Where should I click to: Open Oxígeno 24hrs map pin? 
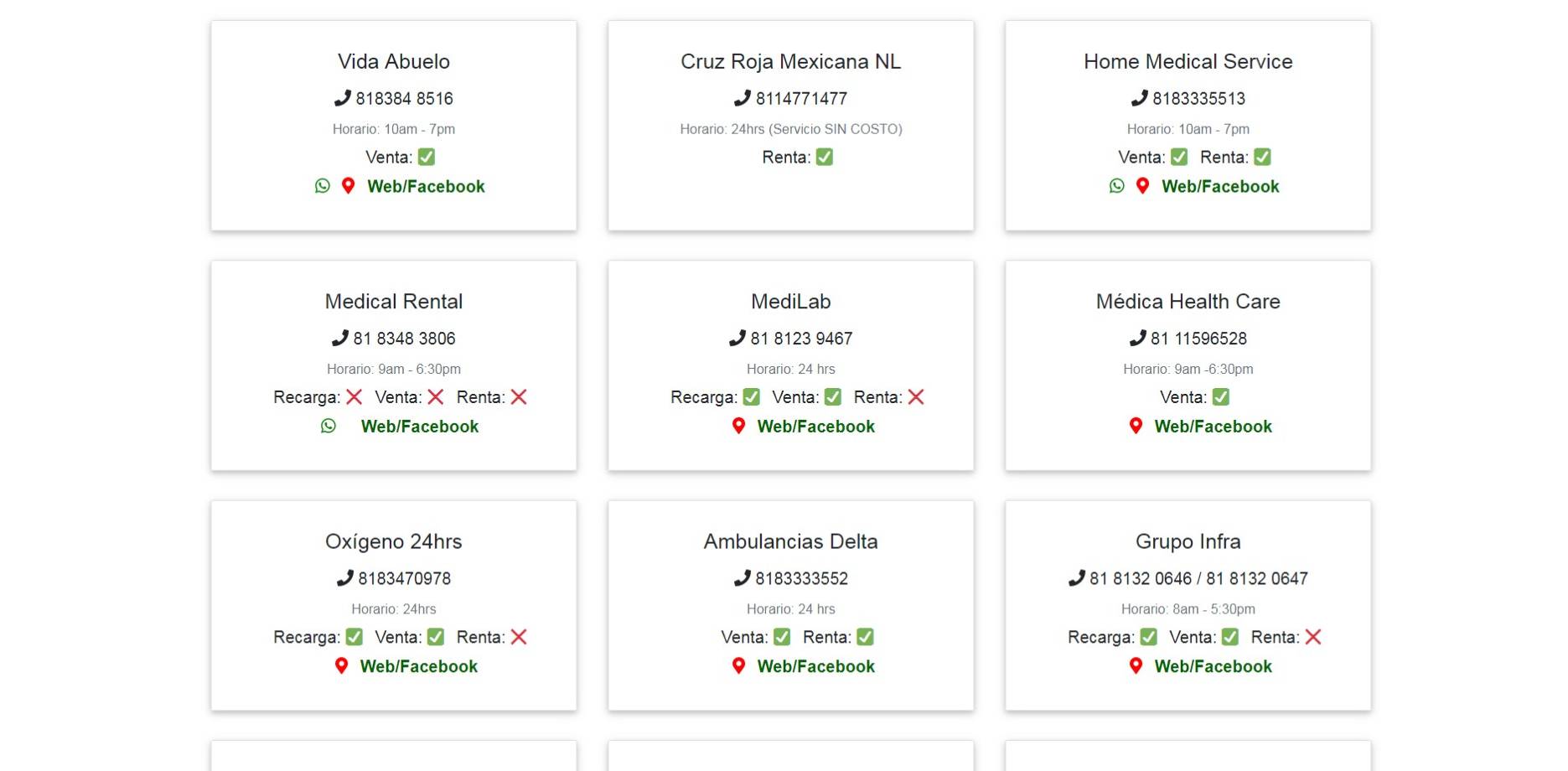341,665
